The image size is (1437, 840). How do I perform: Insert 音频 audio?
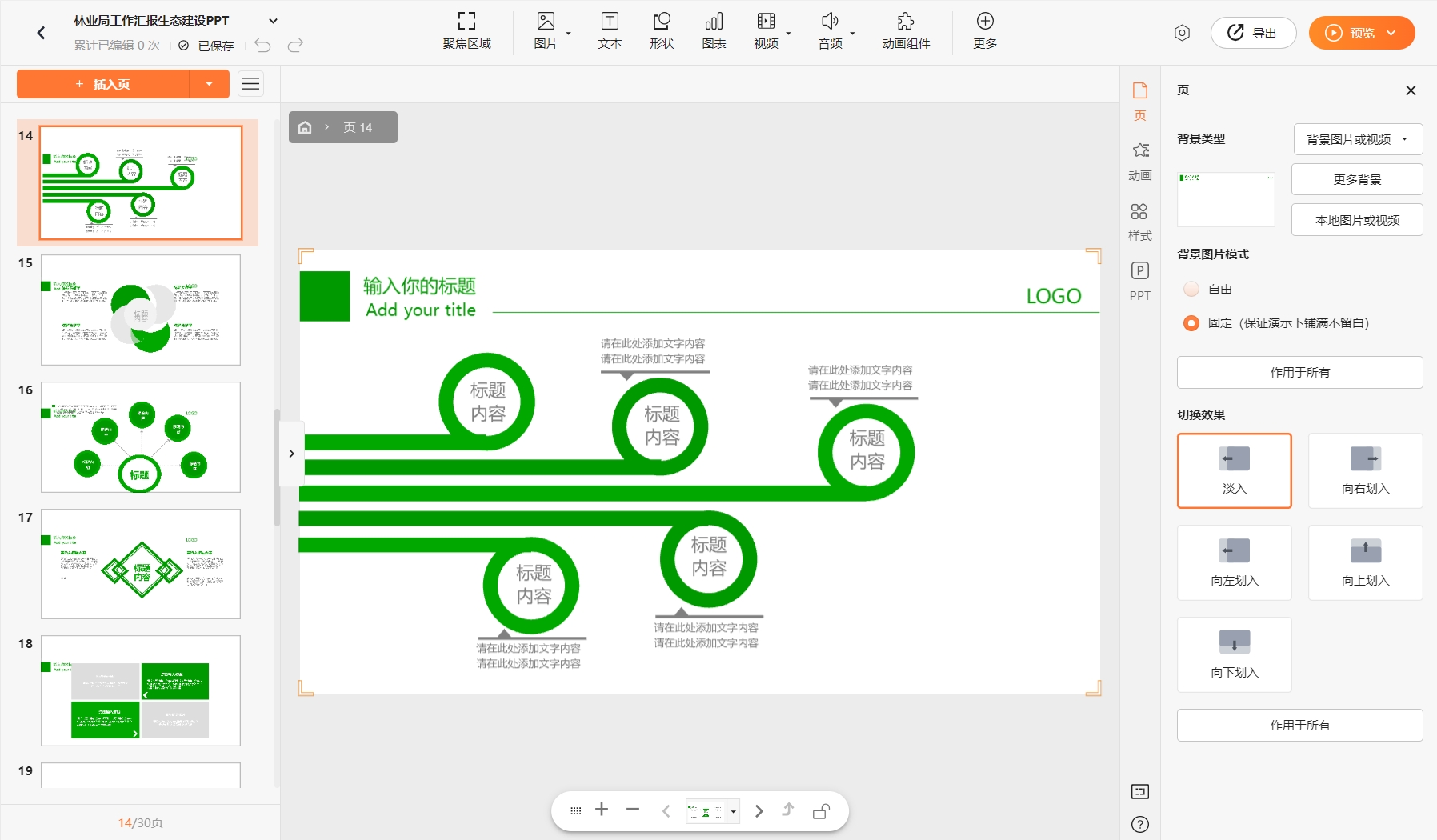830,31
